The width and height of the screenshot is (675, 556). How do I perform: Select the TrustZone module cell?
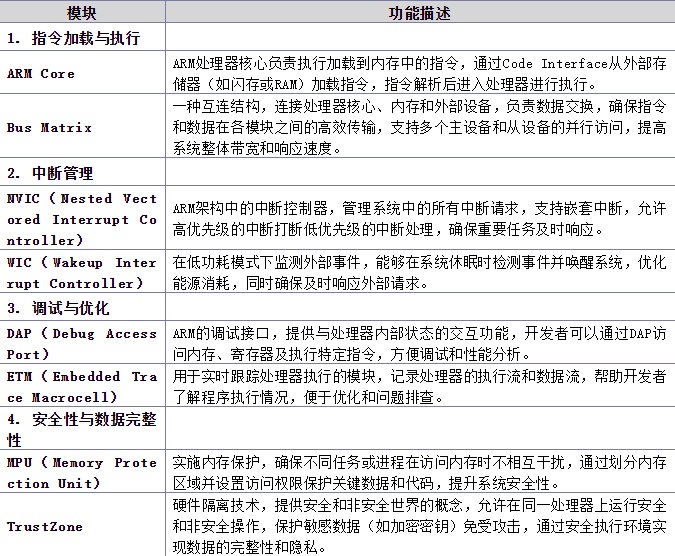45,526
